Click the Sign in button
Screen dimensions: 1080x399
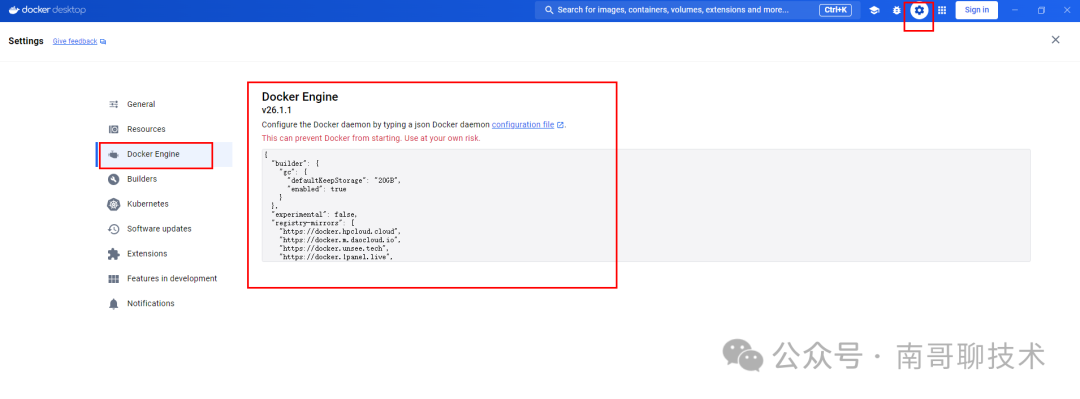pos(977,10)
